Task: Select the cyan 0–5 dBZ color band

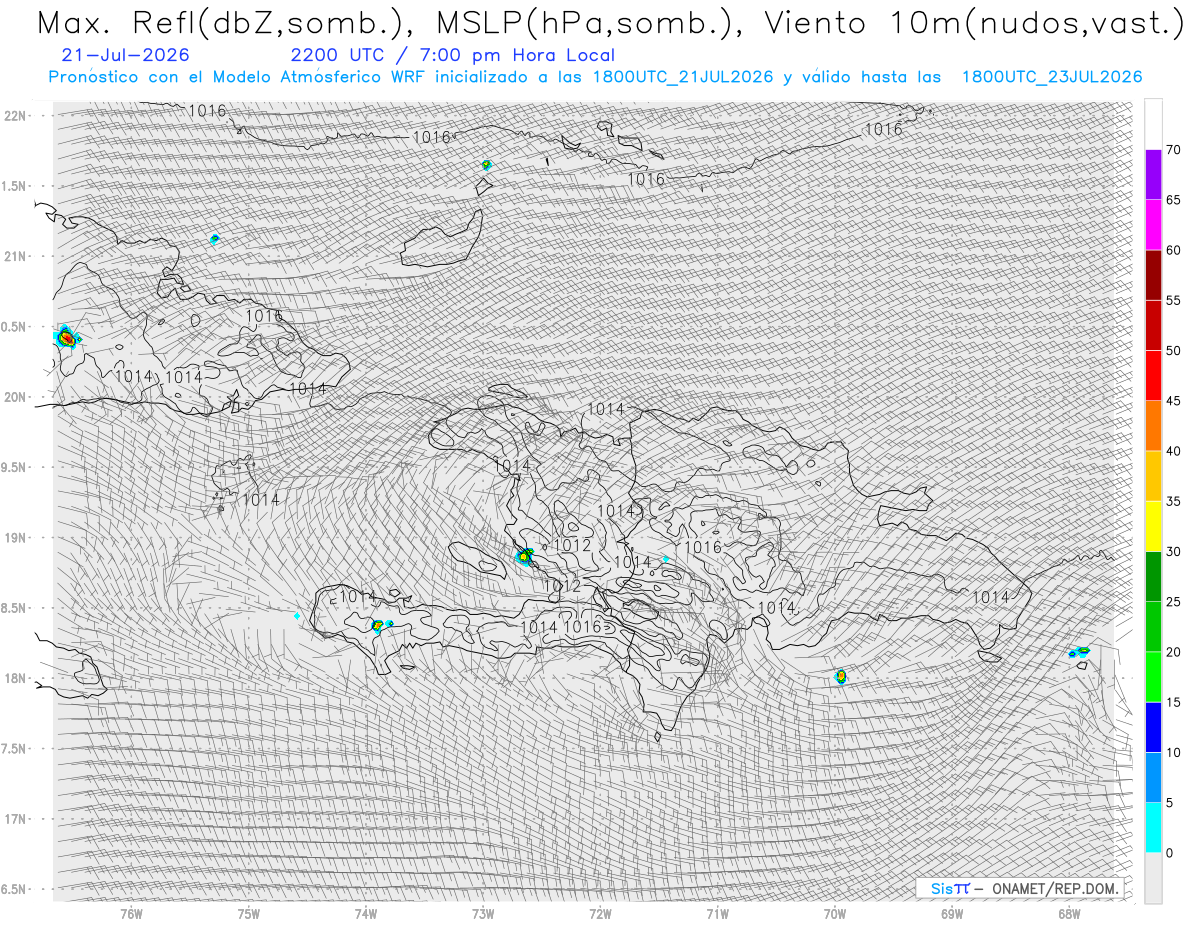Action: coord(1153,828)
